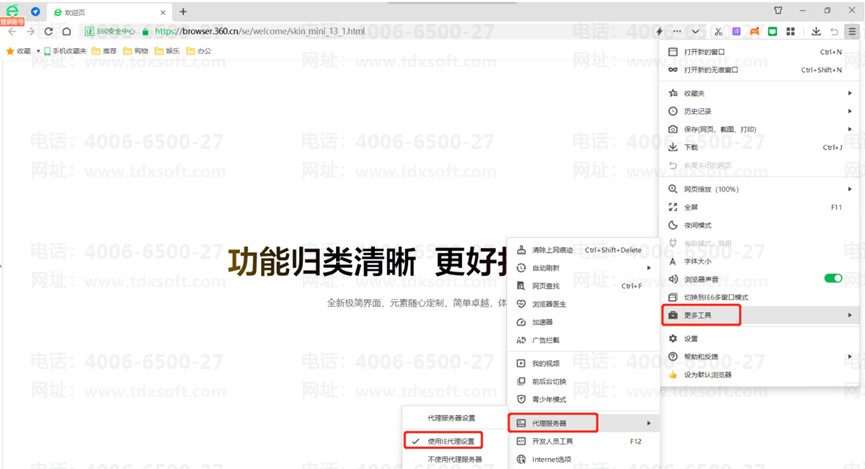Open 代理服务器设置 in submenu
Image resolution: width=865 pixels, height=469 pixels.
pos(451,417)
